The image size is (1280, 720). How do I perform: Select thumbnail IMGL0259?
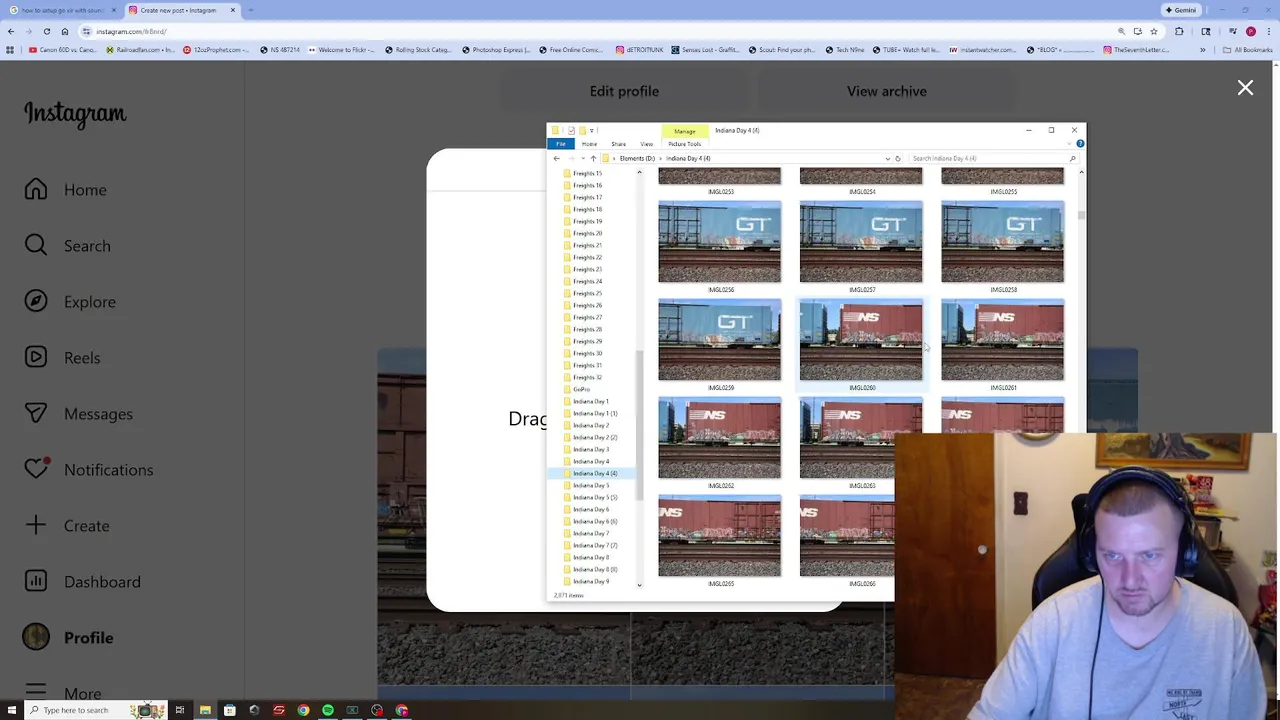pyautogui.click(x=720, y=345)
